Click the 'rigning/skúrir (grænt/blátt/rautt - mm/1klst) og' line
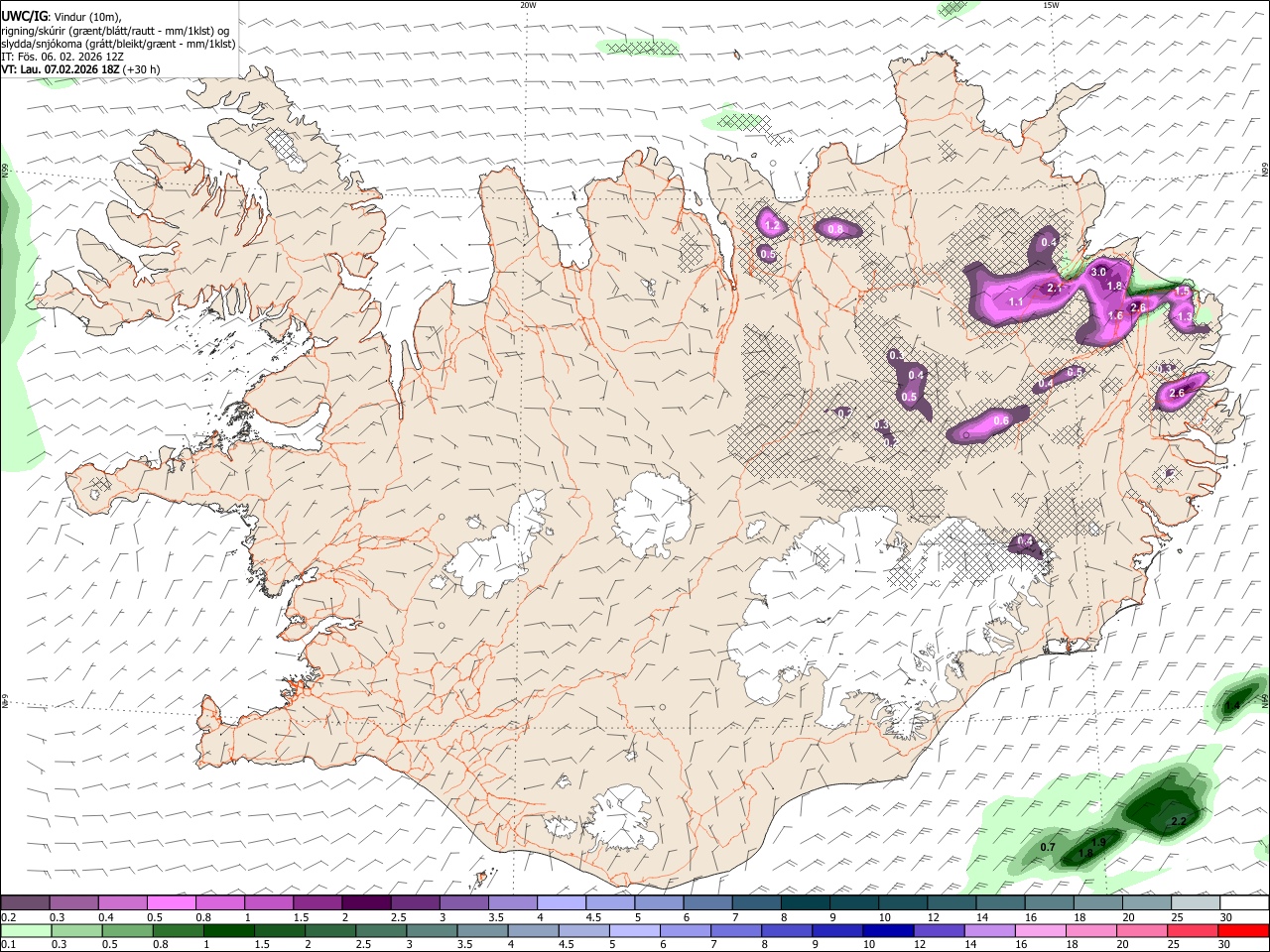 click(x=115, y=31)
